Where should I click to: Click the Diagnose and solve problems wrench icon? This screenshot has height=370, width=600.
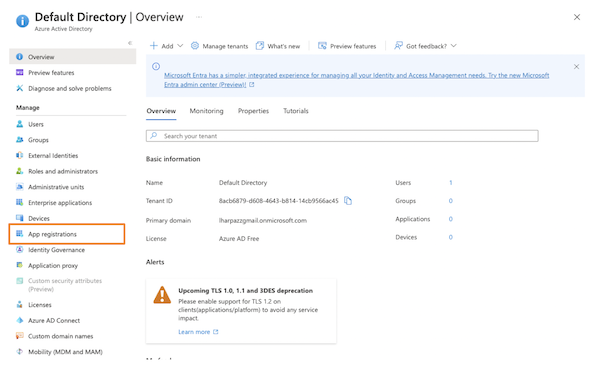tap(20, 88)
